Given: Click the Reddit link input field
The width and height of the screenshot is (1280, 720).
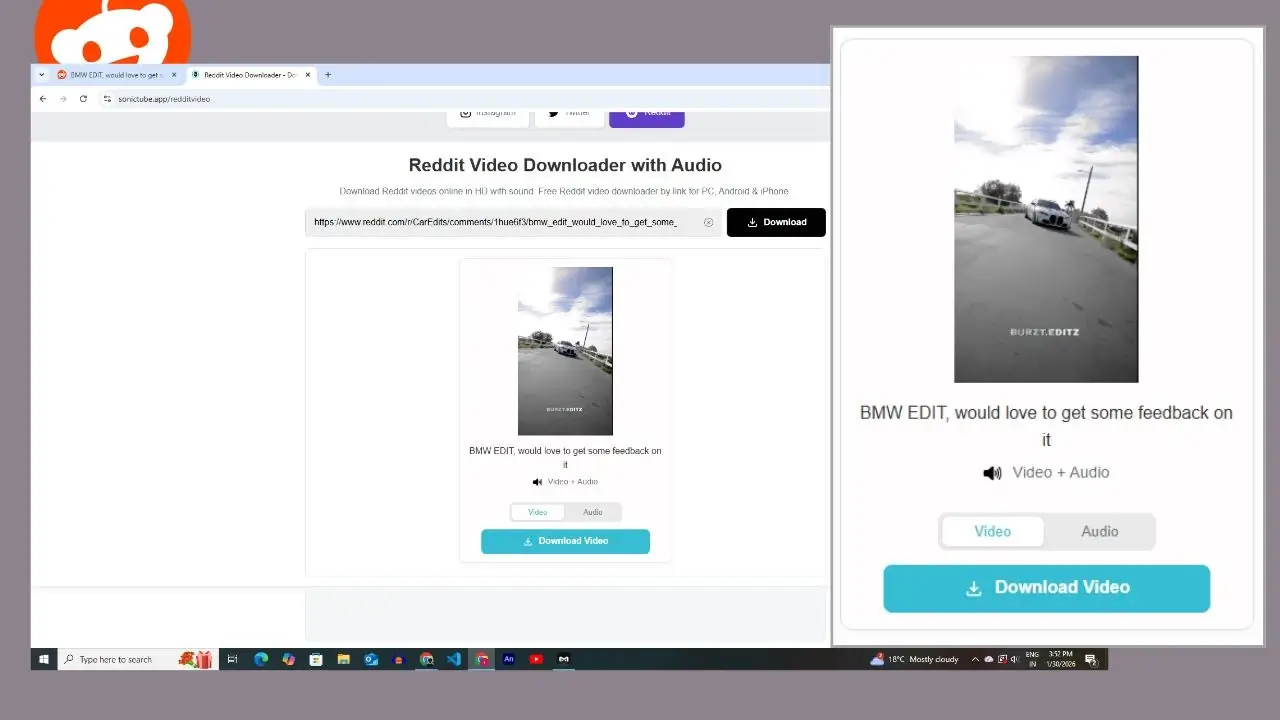Looking at the screenshot, I should click(x=513, y=222).
